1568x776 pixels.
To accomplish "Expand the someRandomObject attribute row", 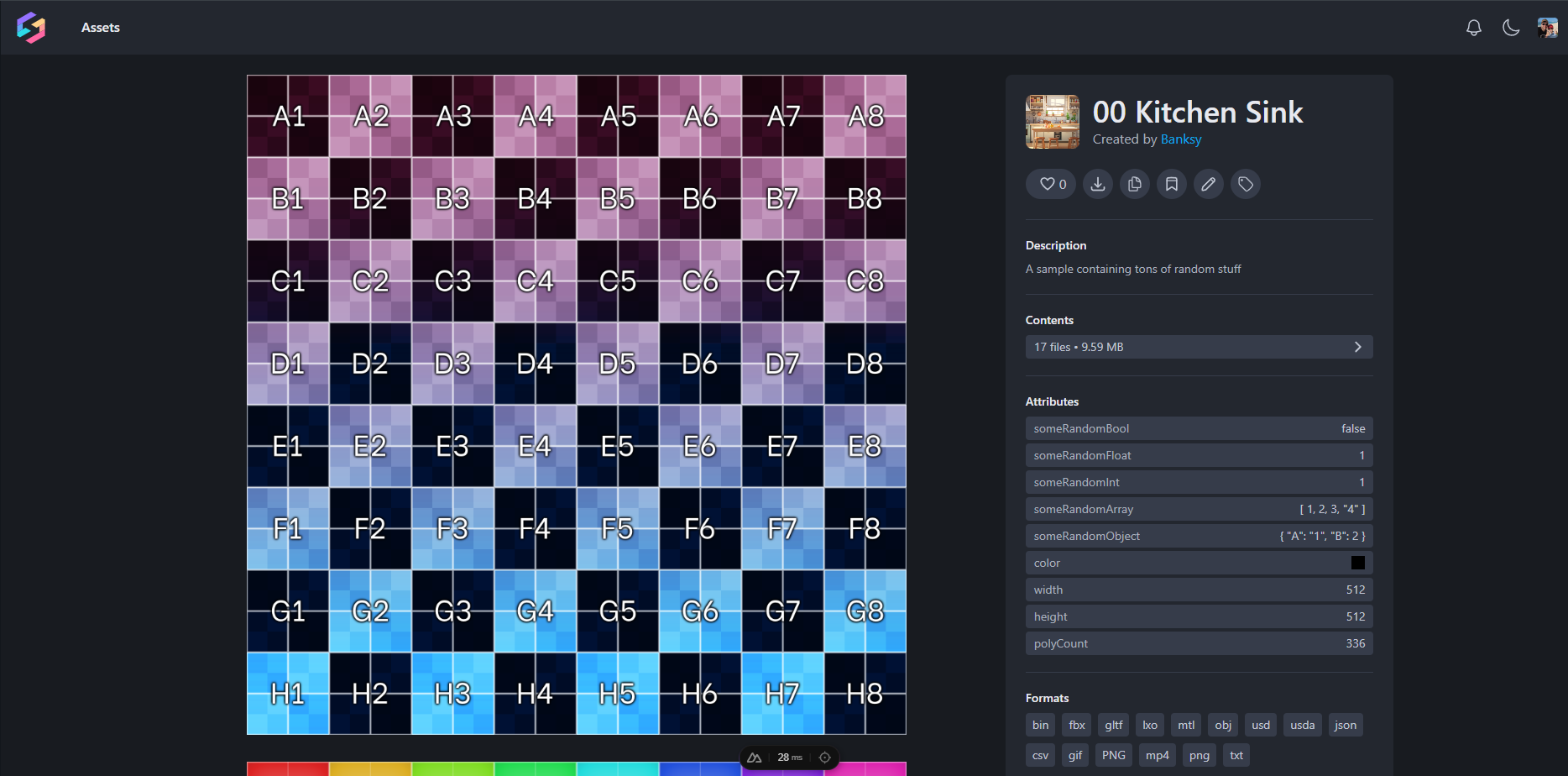I will click(1199, 536).
